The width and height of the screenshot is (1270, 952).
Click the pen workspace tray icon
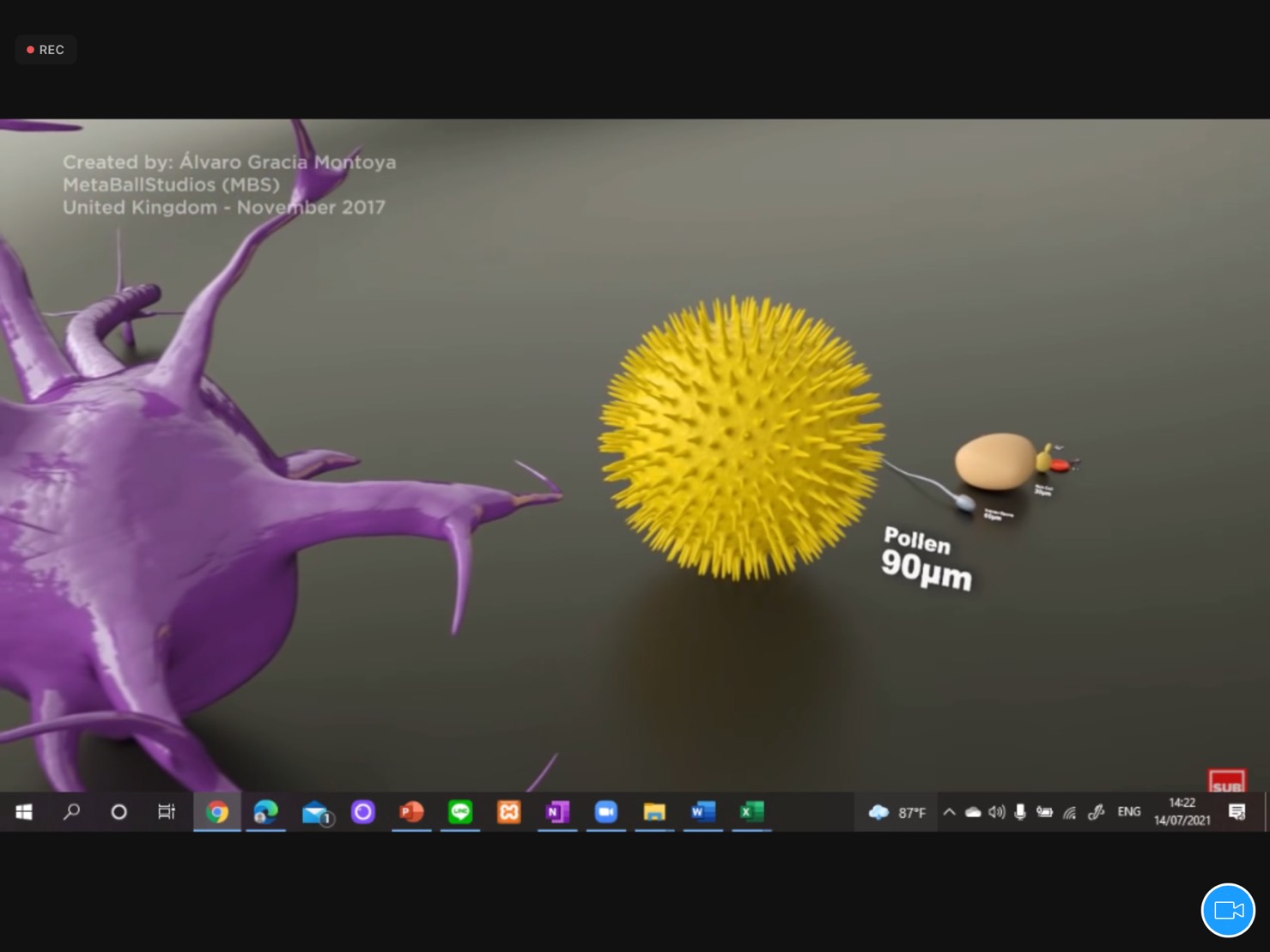(x=1096, y=812)
